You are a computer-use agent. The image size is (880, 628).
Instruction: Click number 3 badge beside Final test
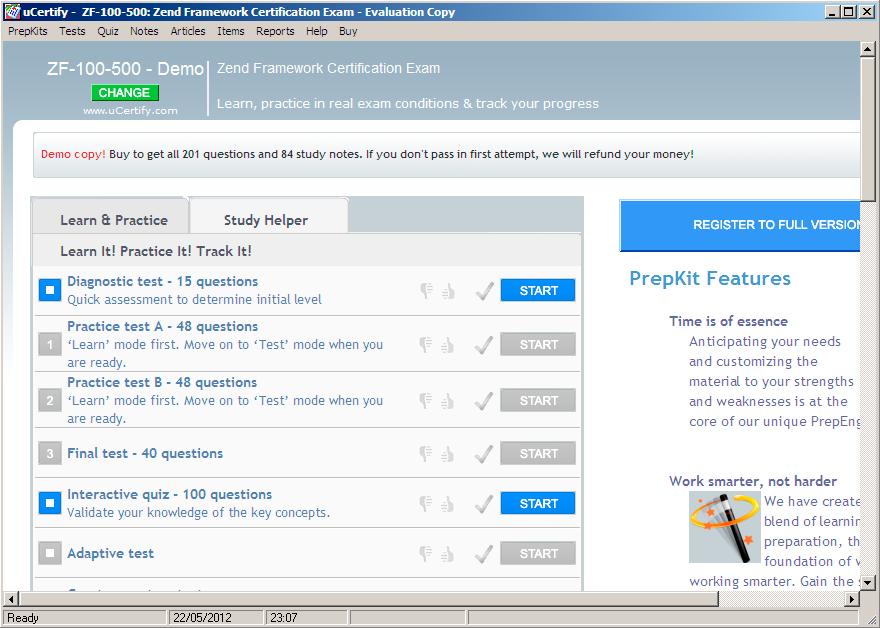(x=50, y=453)
